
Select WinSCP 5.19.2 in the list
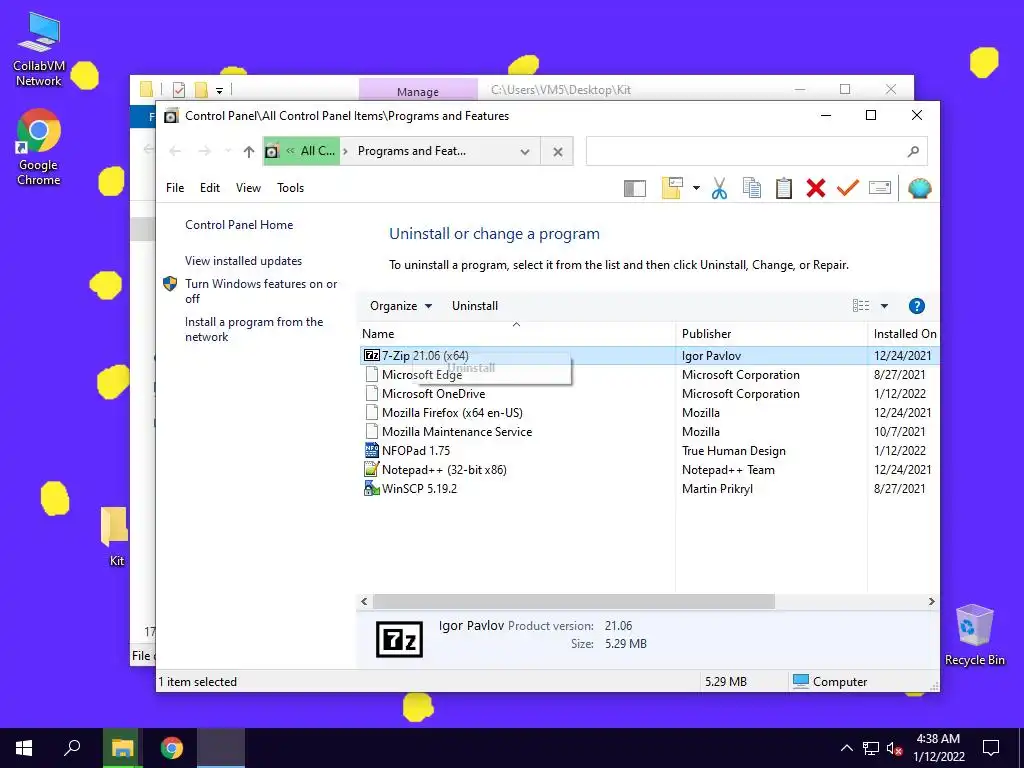[x=419, y=488]
